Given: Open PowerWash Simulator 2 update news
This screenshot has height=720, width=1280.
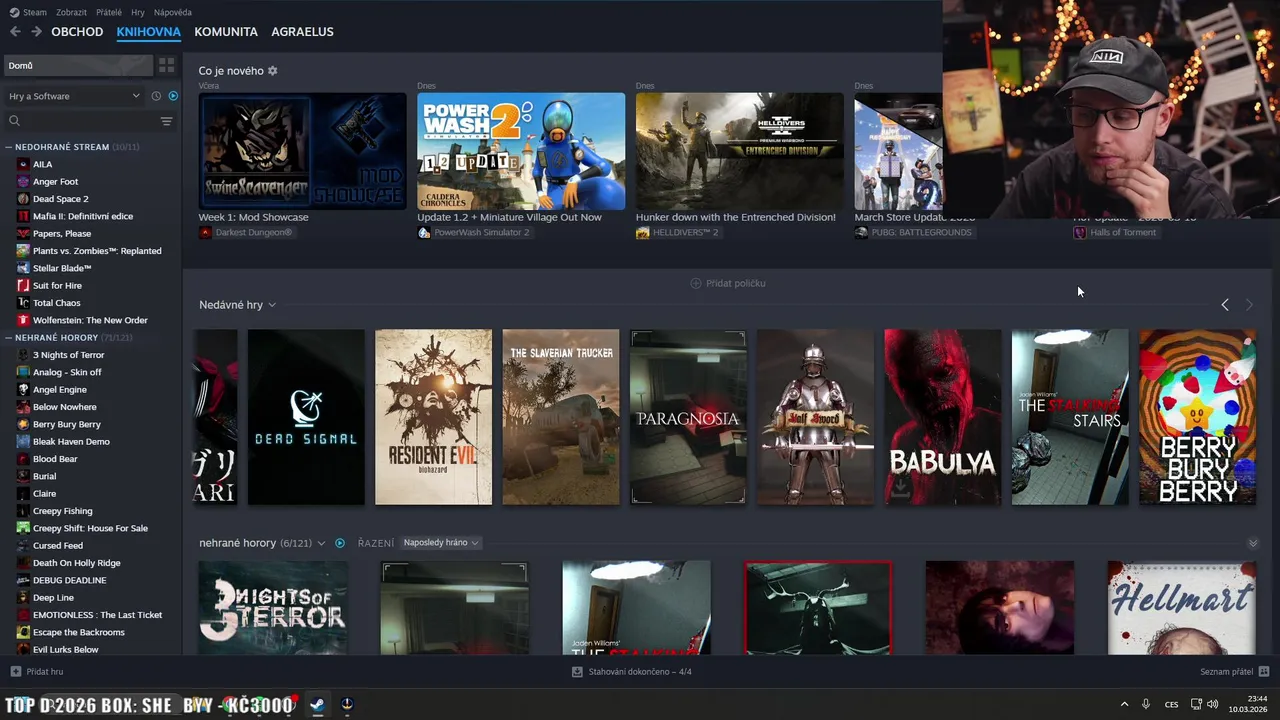Looking at the screenshot, I should [521, 151].
